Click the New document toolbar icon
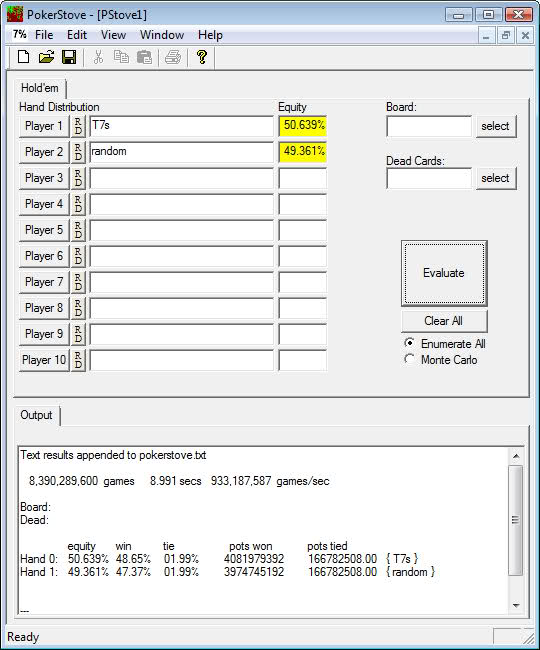The width and height of the screenshot is (540, 650). [23, 57]
